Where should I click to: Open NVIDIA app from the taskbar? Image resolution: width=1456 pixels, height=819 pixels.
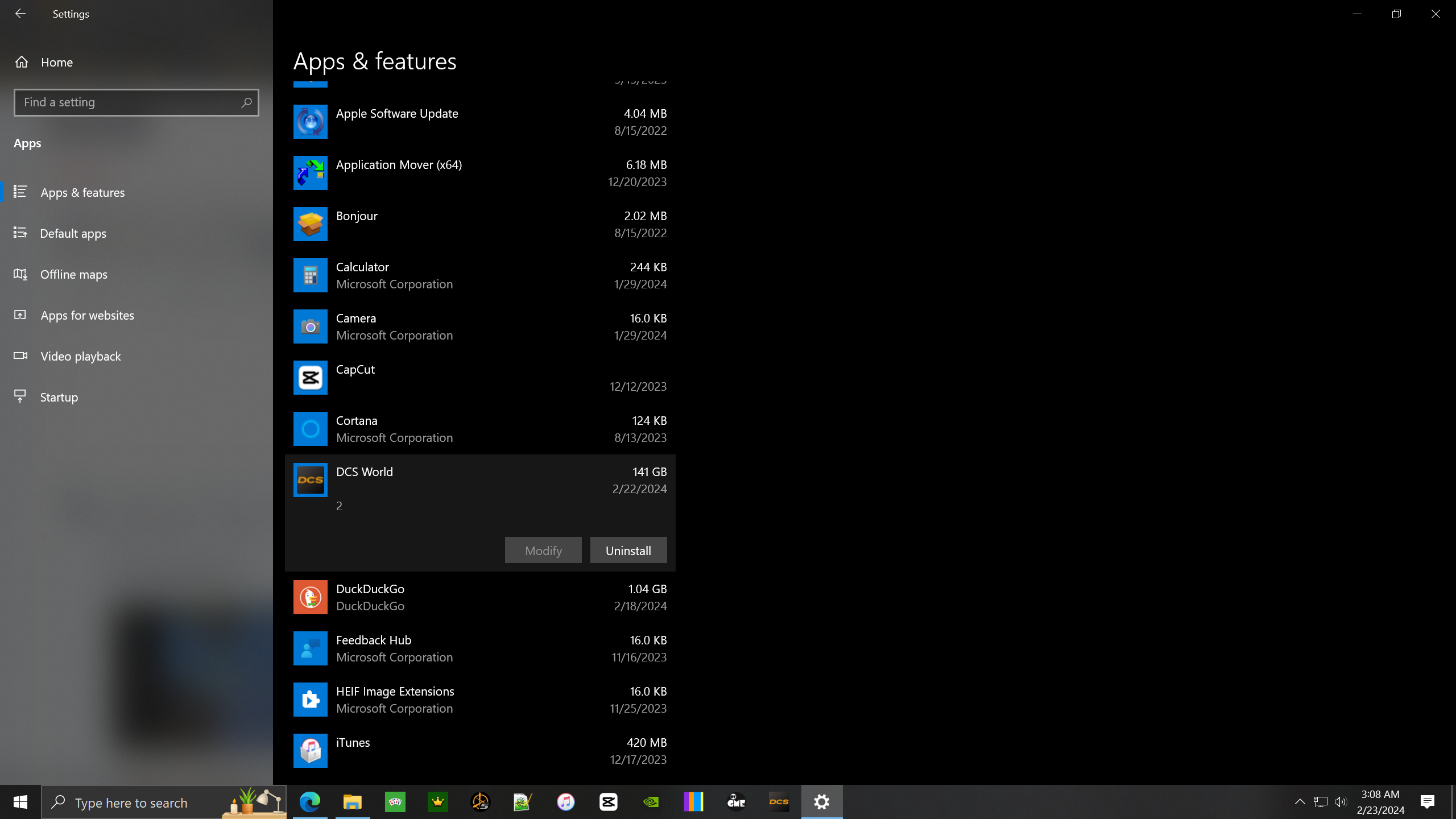point(651,802)
